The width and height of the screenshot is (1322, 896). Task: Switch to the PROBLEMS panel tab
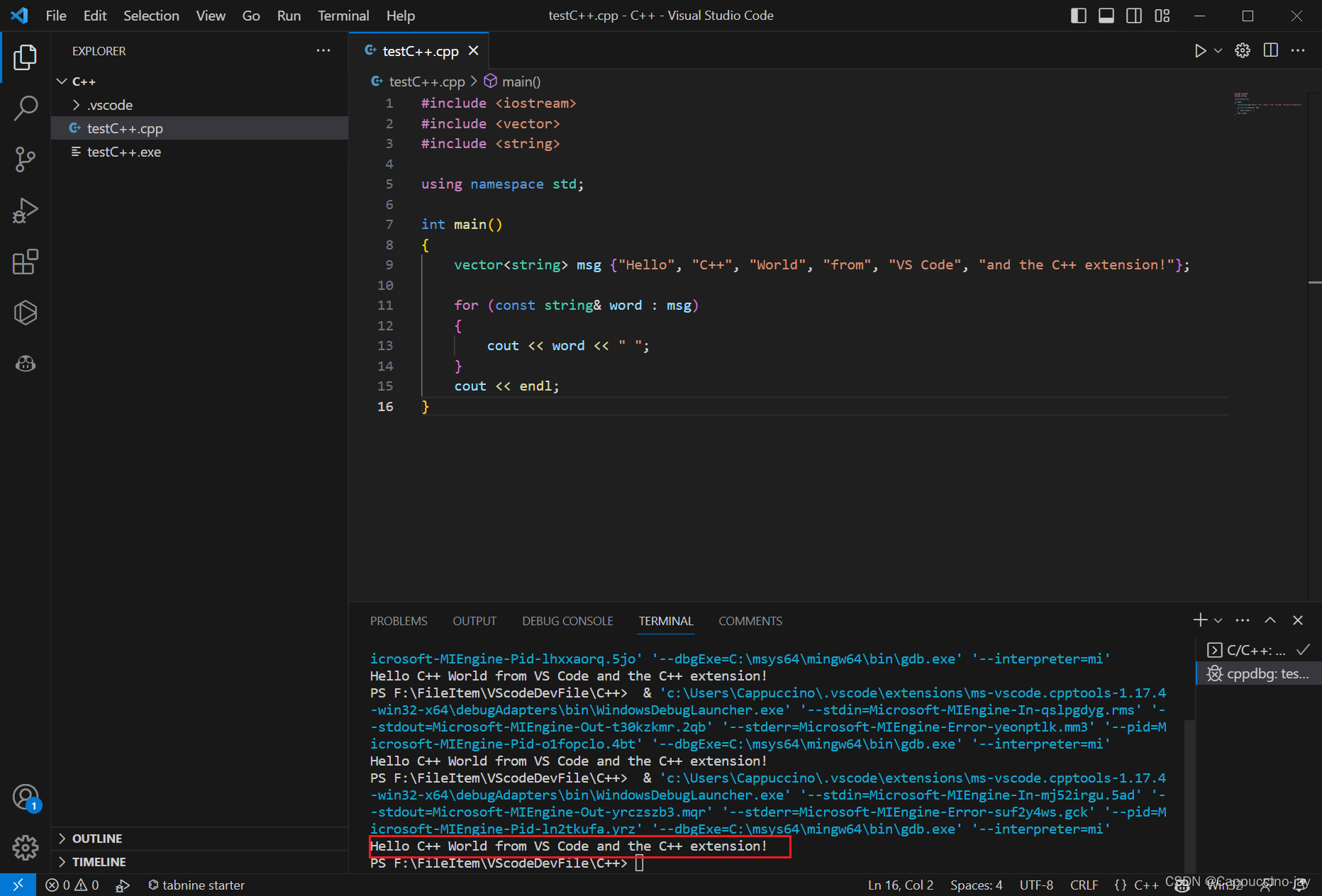coord(399,621)
